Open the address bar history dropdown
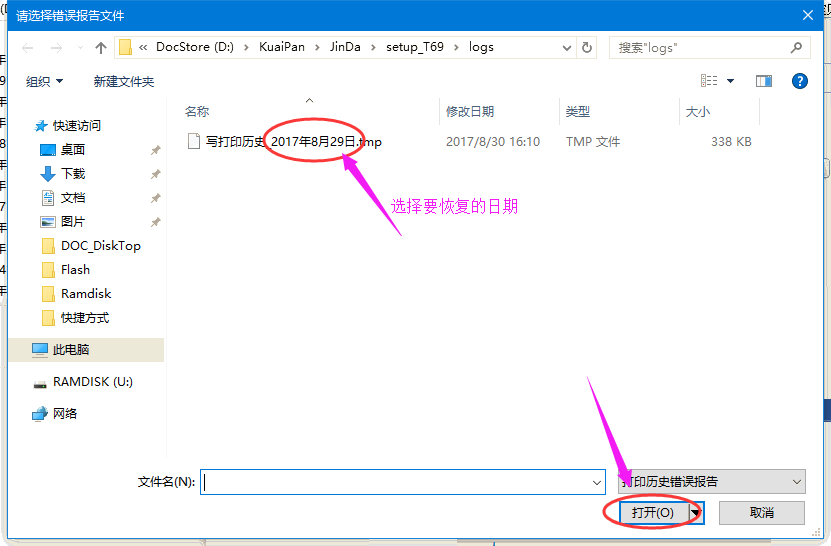 click(564, 47)
